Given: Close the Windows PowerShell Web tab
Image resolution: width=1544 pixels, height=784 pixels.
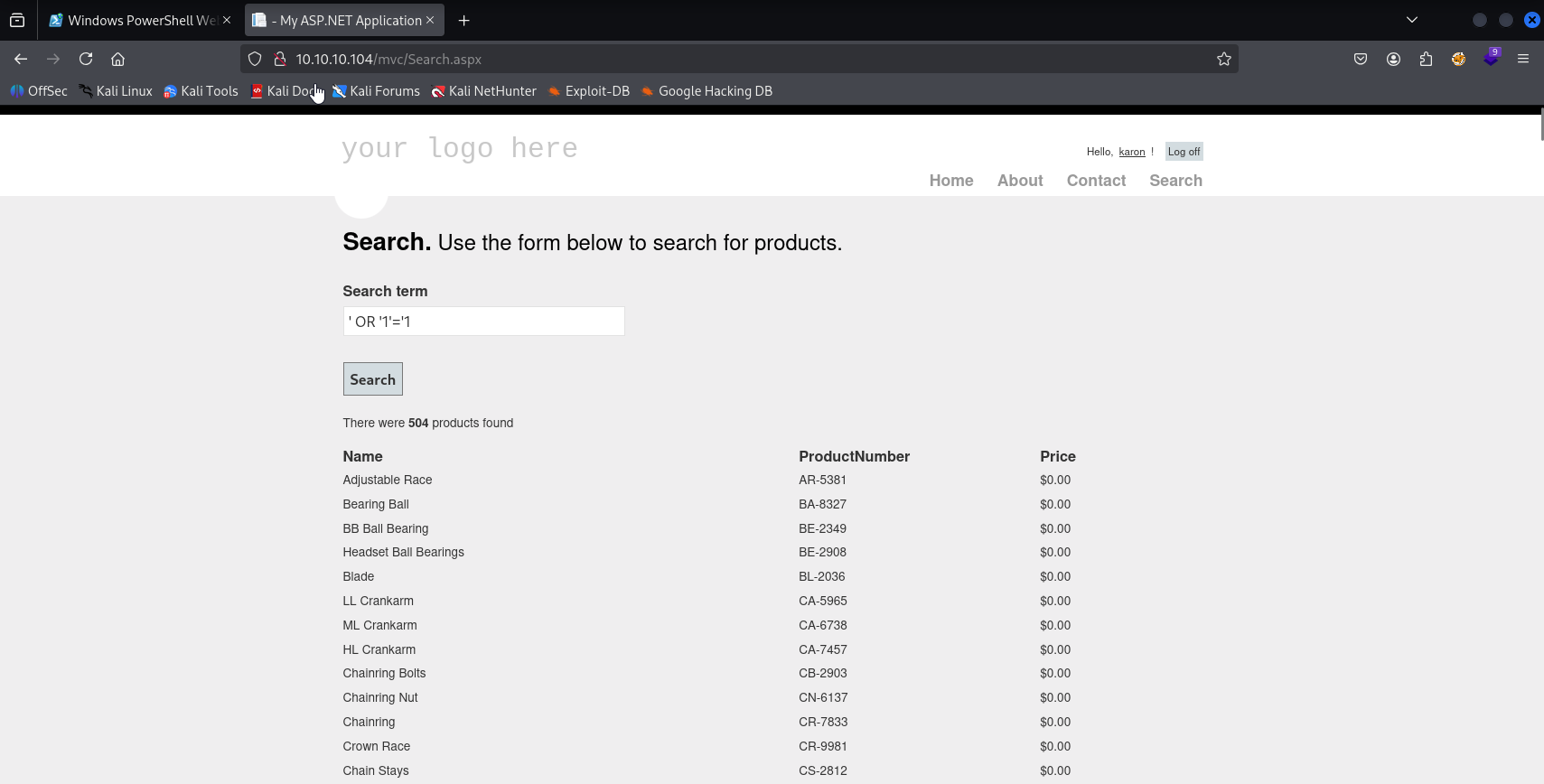Looking at the screenshot, I should click(x=227, y=20).
